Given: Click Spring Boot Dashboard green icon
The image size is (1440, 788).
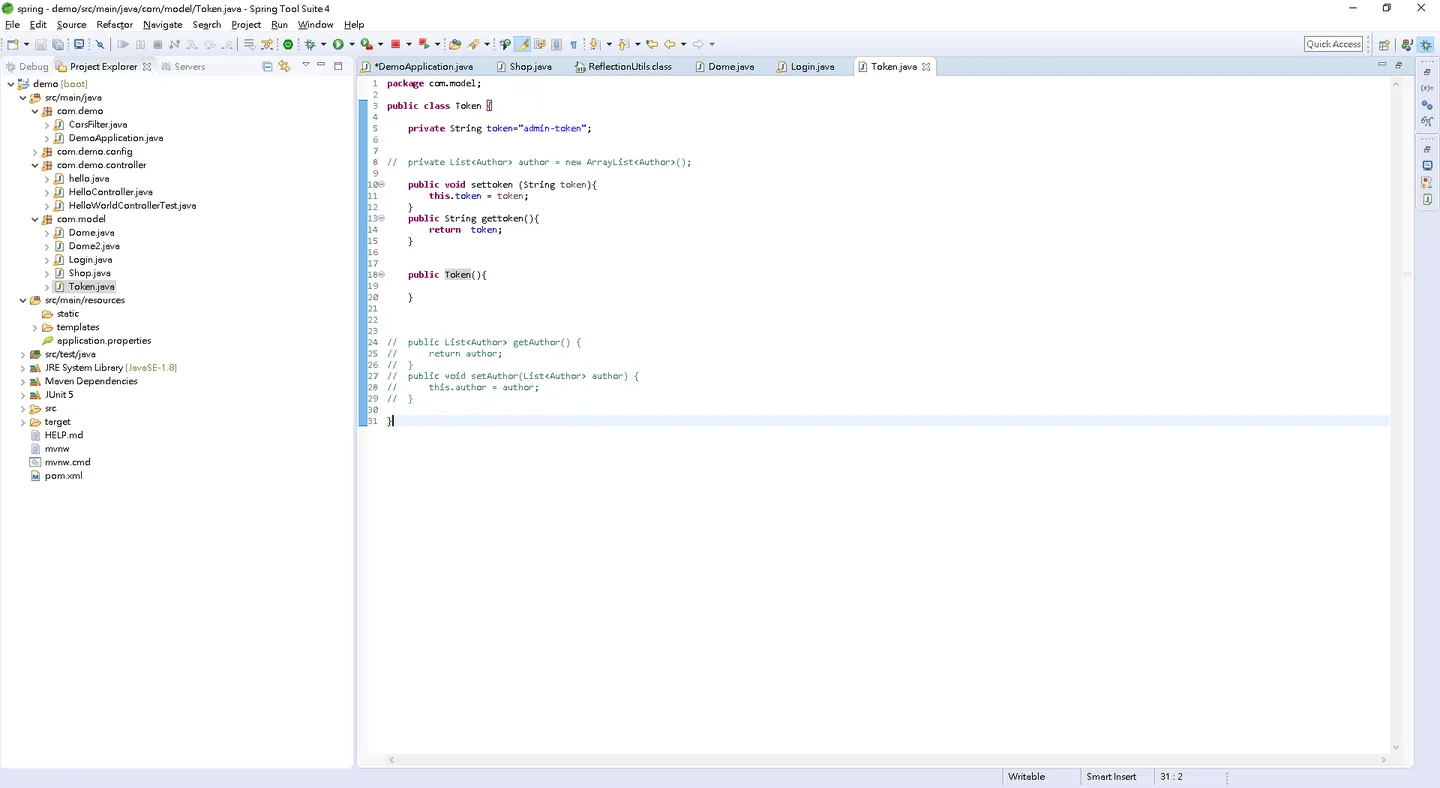Looking at the screenshot, I should tap(288, 44).
